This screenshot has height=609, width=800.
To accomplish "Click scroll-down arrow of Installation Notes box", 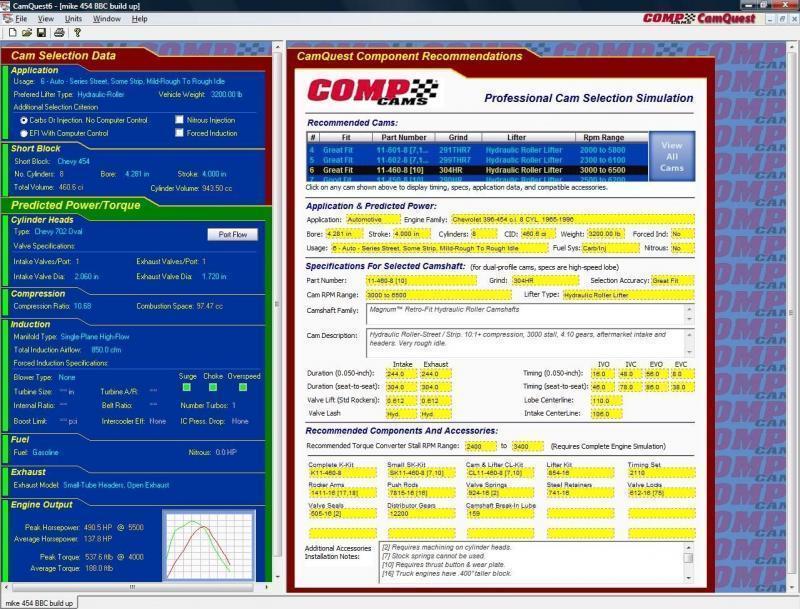I will tap(689, 578).
